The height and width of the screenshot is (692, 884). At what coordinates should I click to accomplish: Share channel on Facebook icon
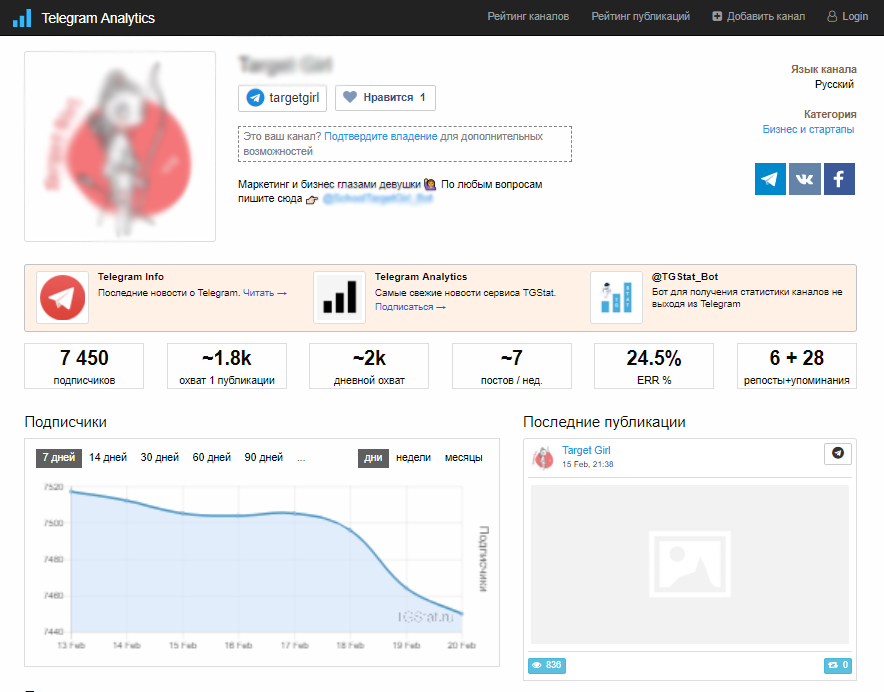tap(839, 179)
